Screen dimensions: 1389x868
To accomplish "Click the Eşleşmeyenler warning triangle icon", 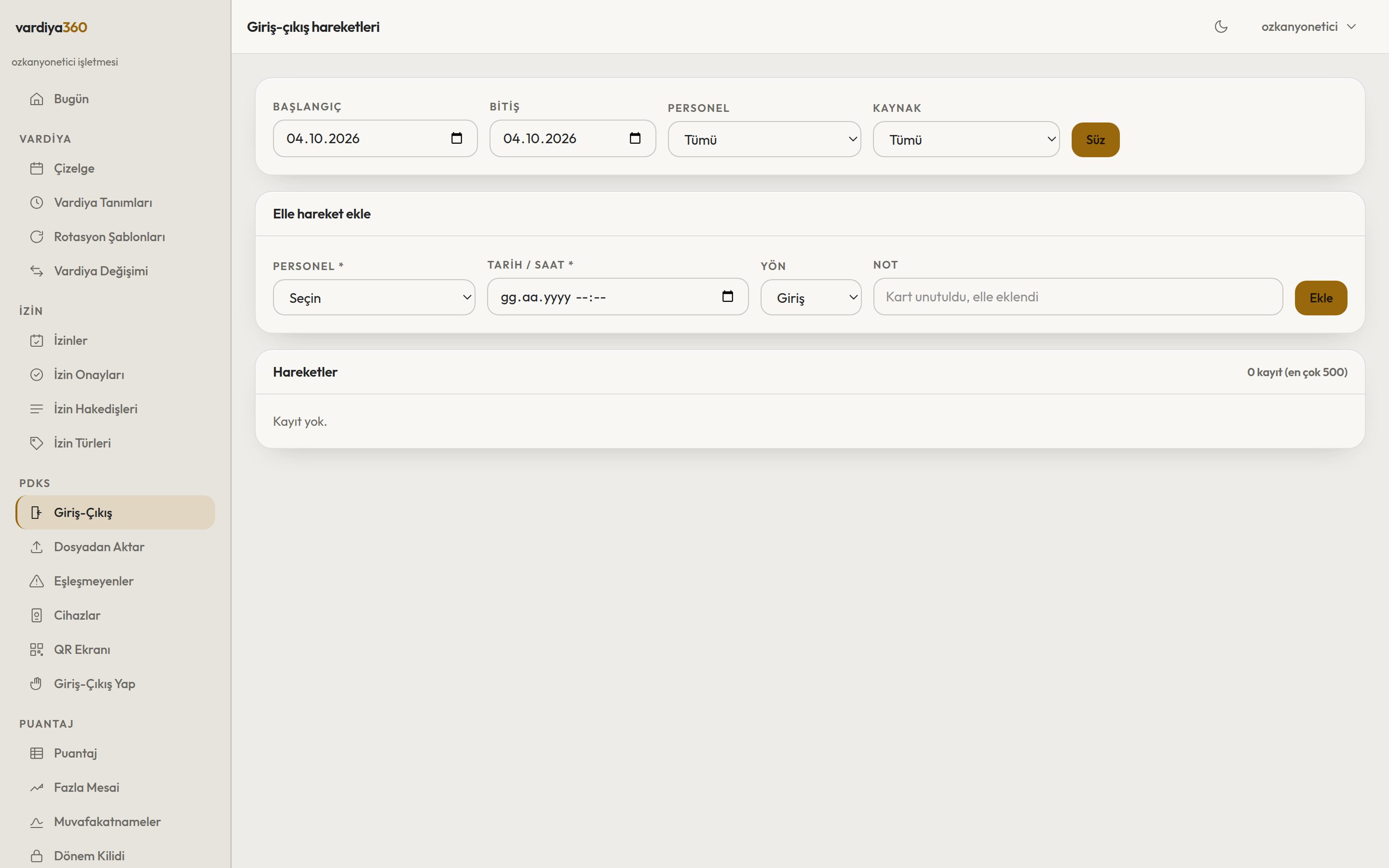I will pyautogui.click(x=37, y=581).
